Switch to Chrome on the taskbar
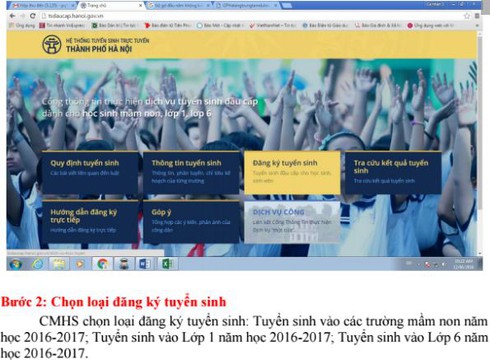The image size is (490, 360). click(x=102, y=264)
